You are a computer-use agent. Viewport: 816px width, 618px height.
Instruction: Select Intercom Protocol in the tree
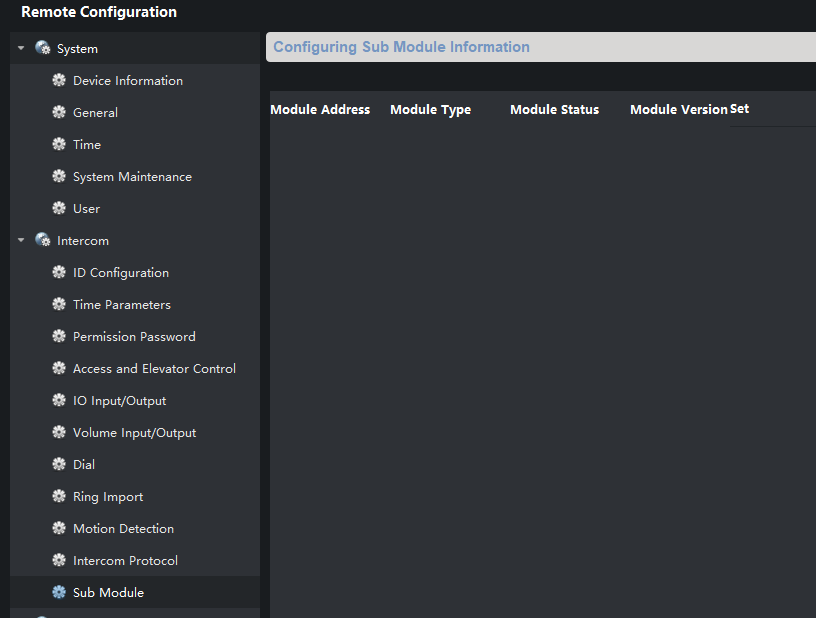[125, 561]
